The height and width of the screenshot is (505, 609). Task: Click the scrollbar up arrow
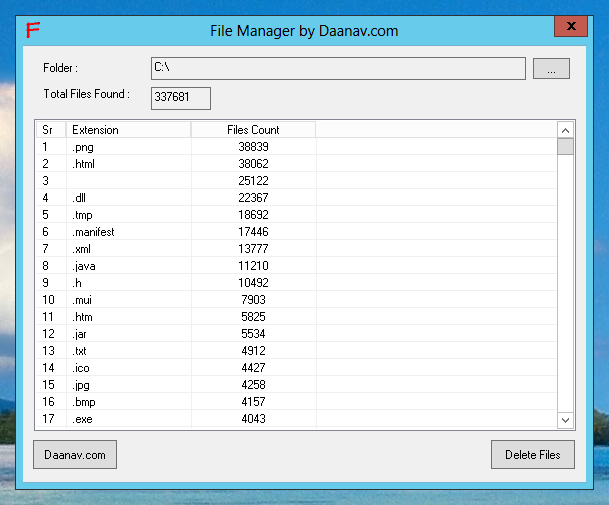tap(566, 131)
